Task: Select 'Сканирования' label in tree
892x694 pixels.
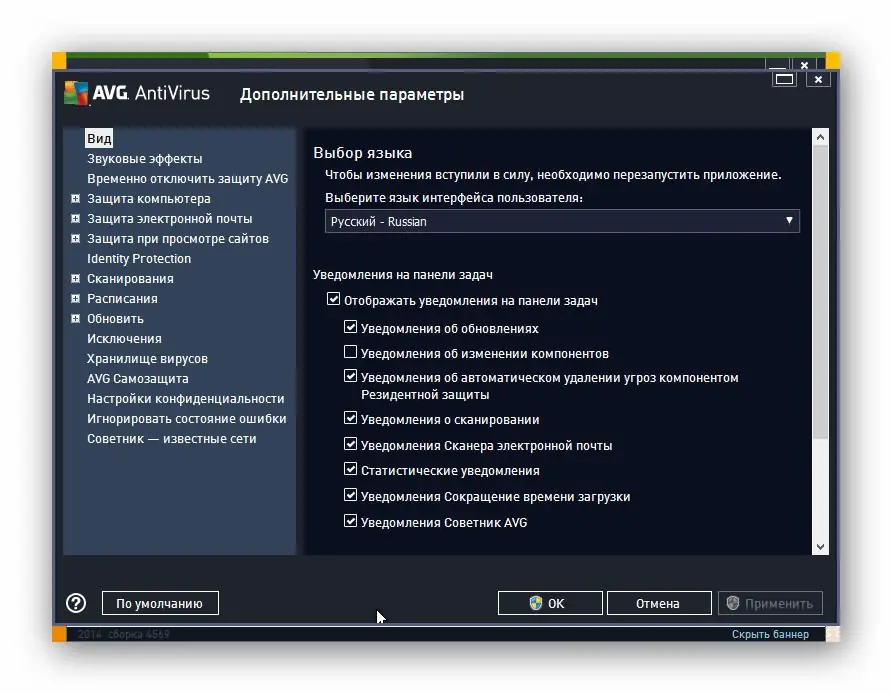Action: coord(130,278)
